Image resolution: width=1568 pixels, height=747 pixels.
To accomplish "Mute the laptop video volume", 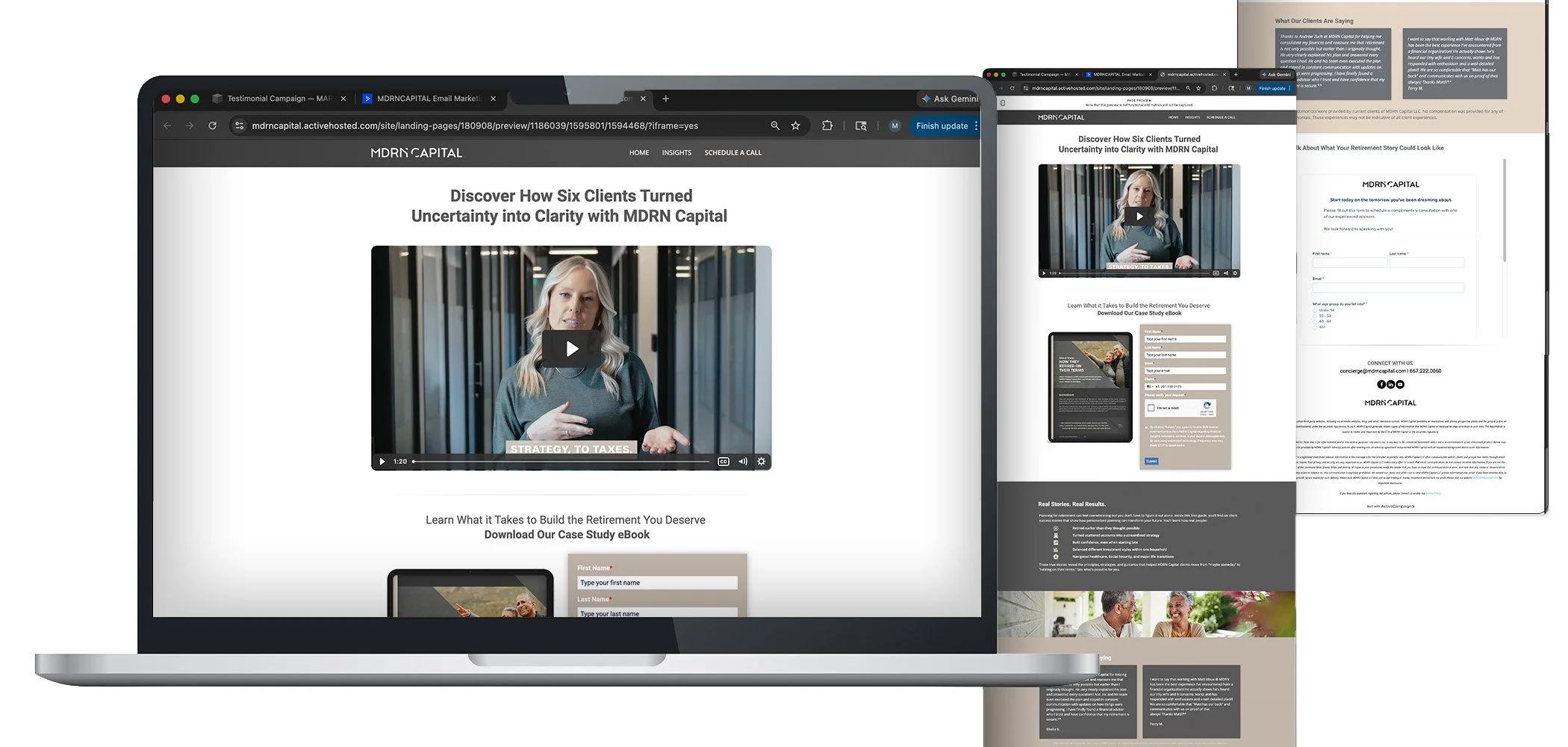I will point(743,462).
